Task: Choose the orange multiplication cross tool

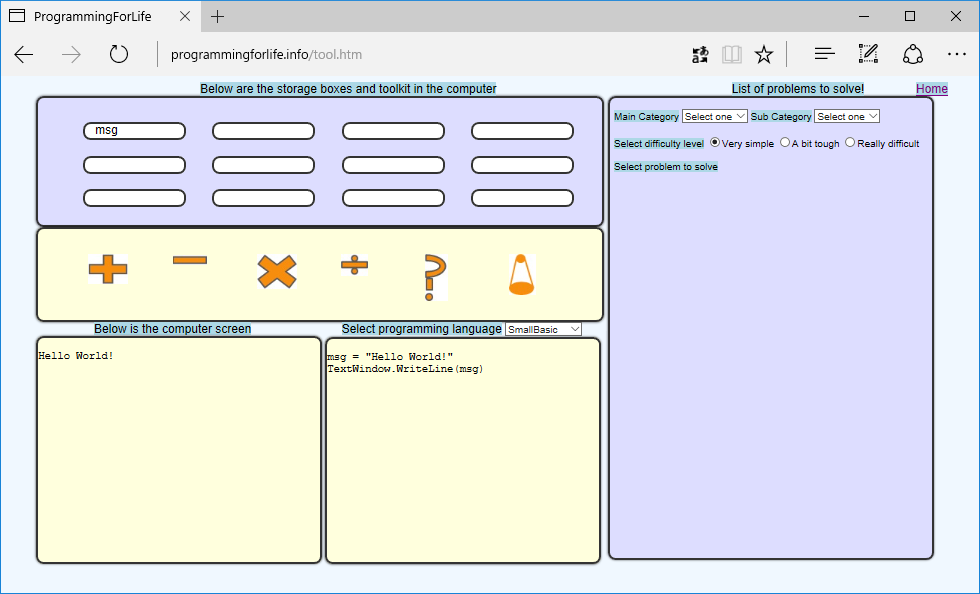Action: click(x=277, y=272)
